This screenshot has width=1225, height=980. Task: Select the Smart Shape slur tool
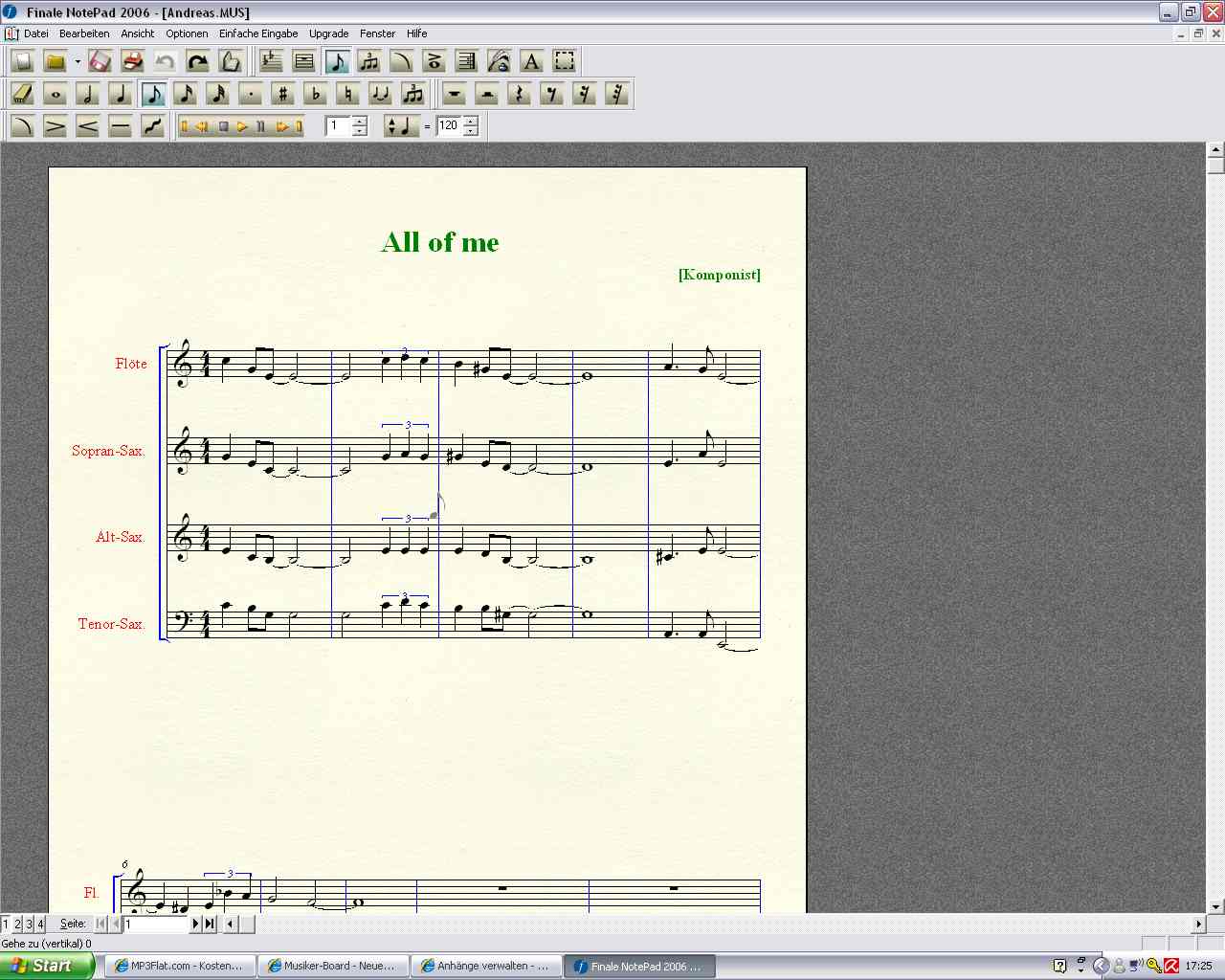pos(402,61)
